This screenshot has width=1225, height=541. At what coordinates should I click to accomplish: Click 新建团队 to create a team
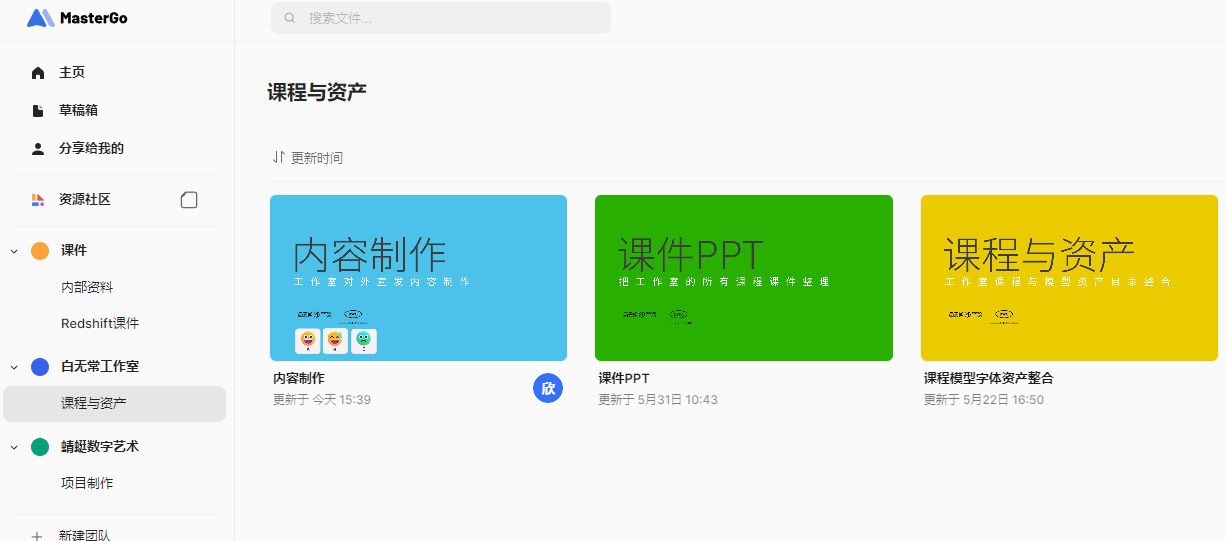point(85,536)
